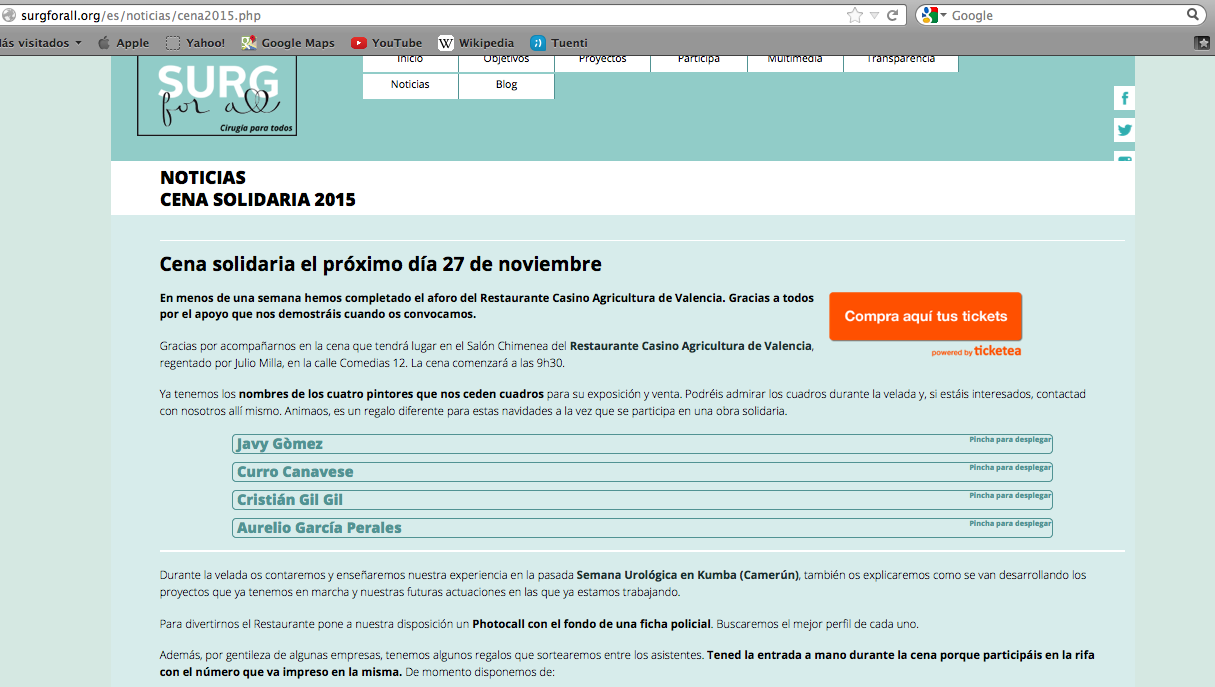1215x687 pixels.
Task: Focus the surgforall.org address bar
Action: (430, 15)
